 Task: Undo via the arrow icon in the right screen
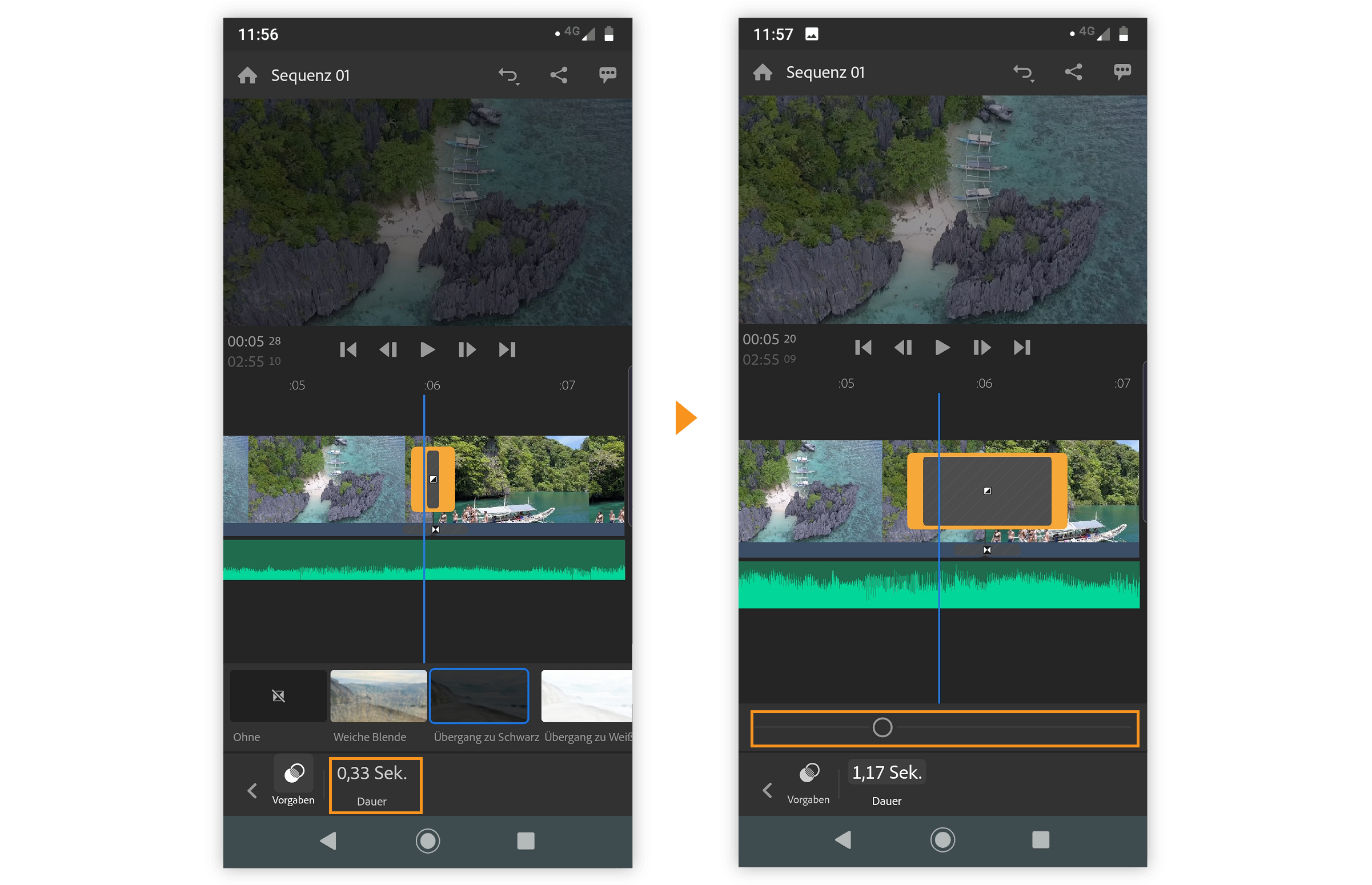(1023, 73)
